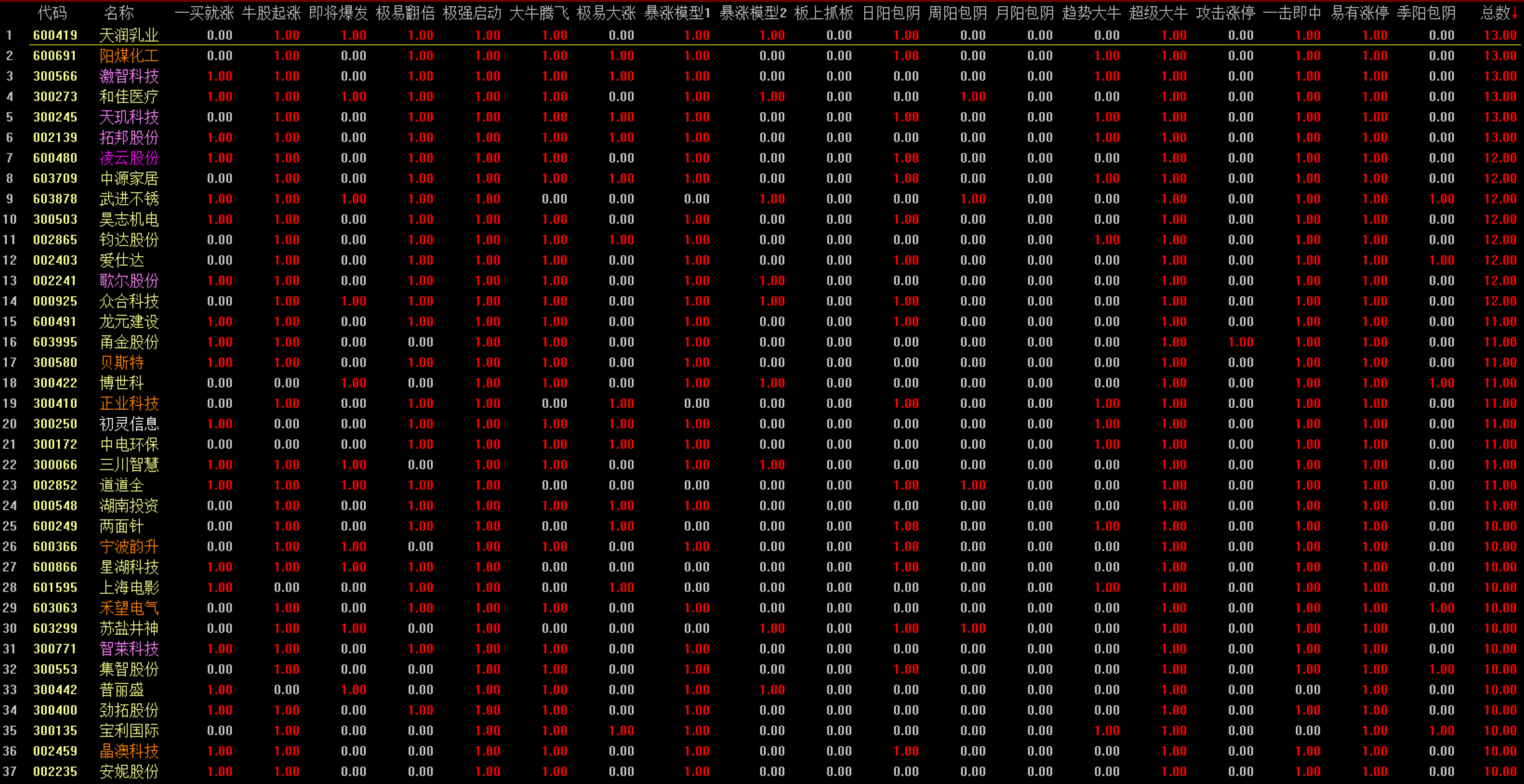This screenshot has height=784, width=1524.
Task: Select stock 禾望电气
Action: [x=129, y=608]
